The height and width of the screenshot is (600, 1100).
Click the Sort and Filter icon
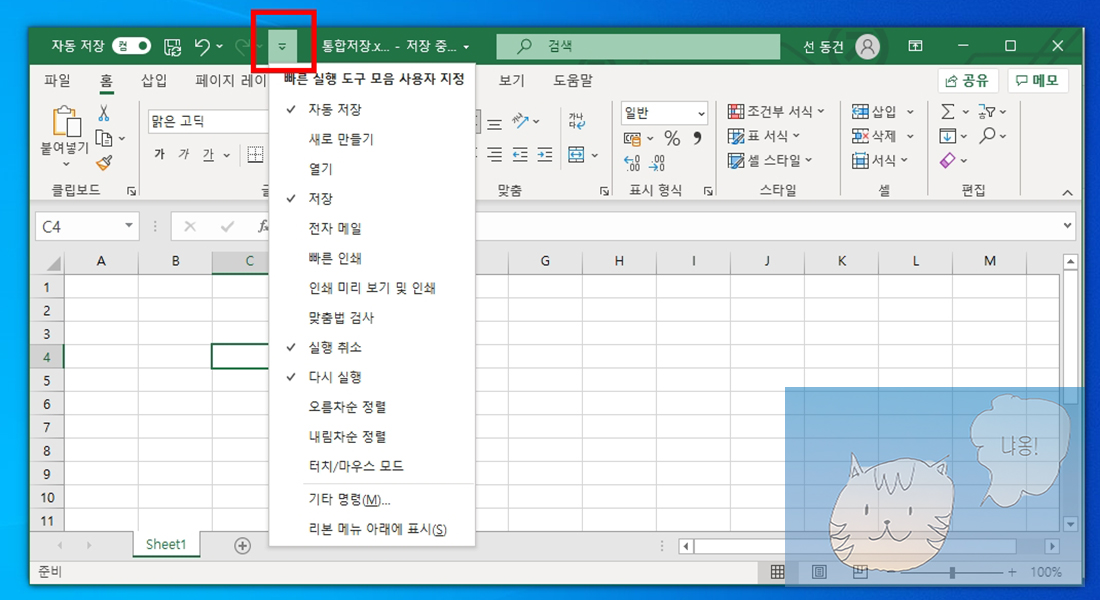(x=987, y=112)
